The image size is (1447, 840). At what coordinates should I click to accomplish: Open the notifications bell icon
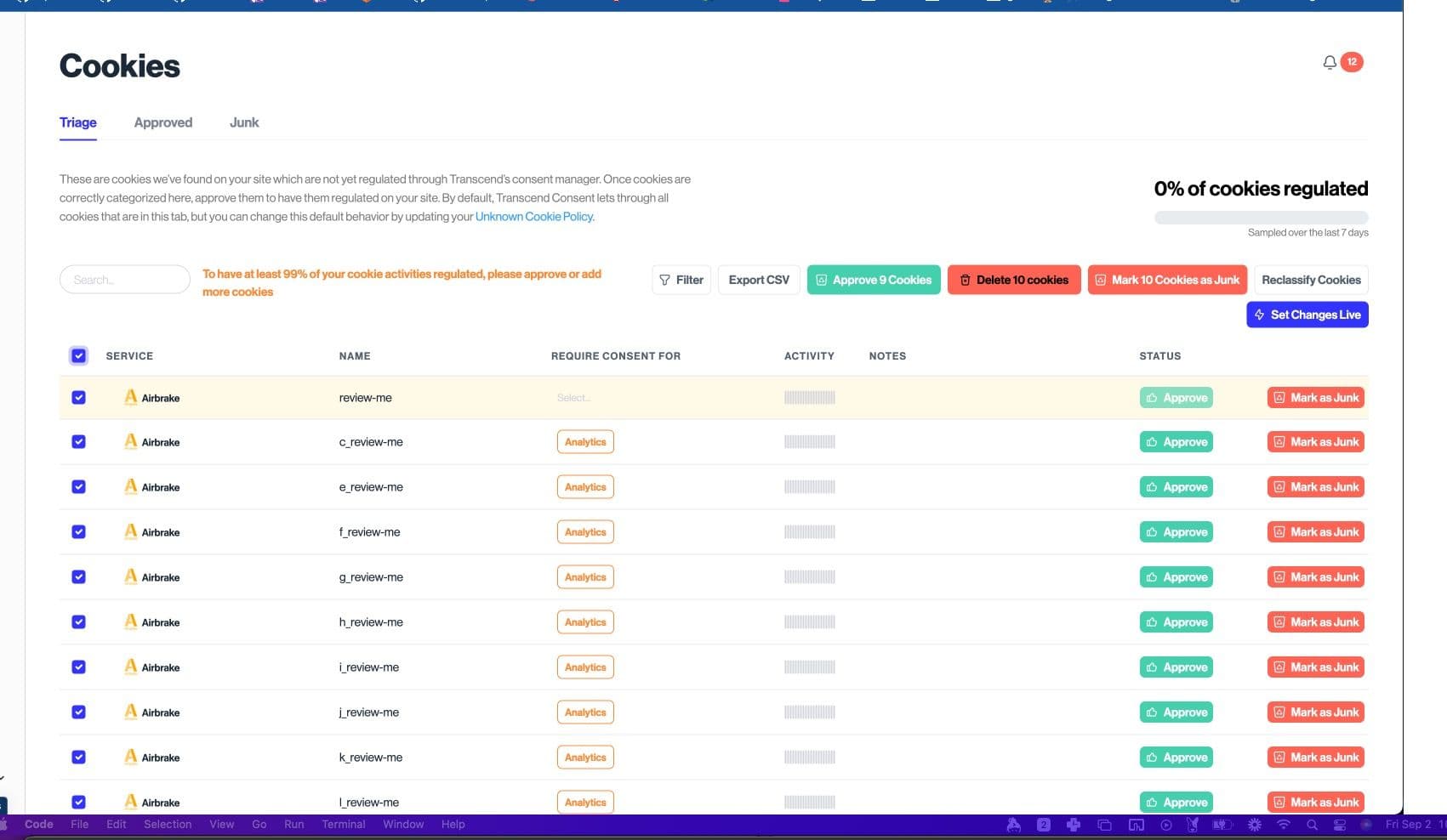[1330, 62]
